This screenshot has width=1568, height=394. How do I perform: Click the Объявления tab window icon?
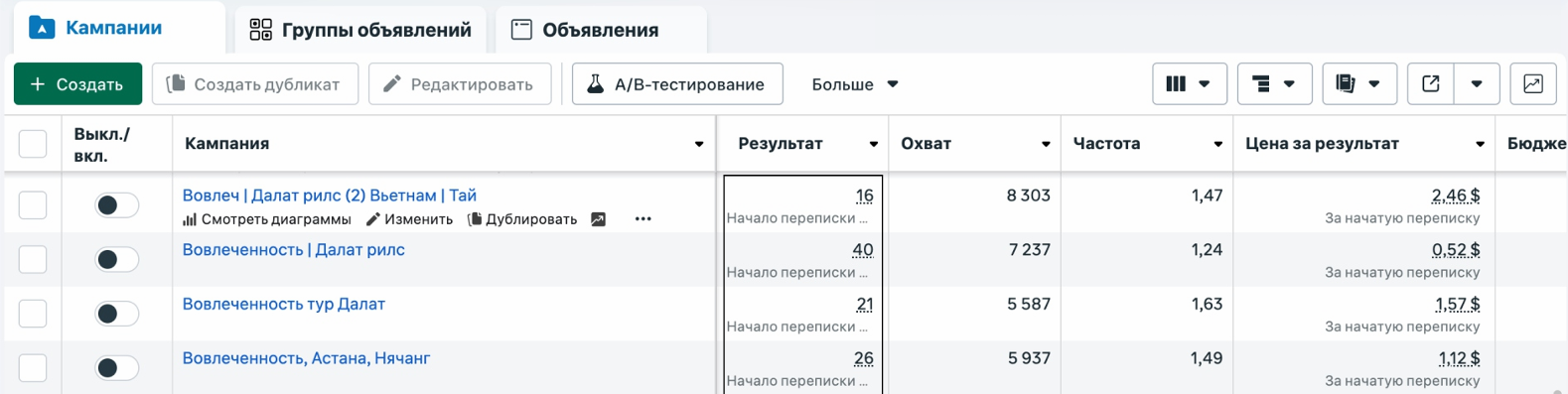click(521, 30)
